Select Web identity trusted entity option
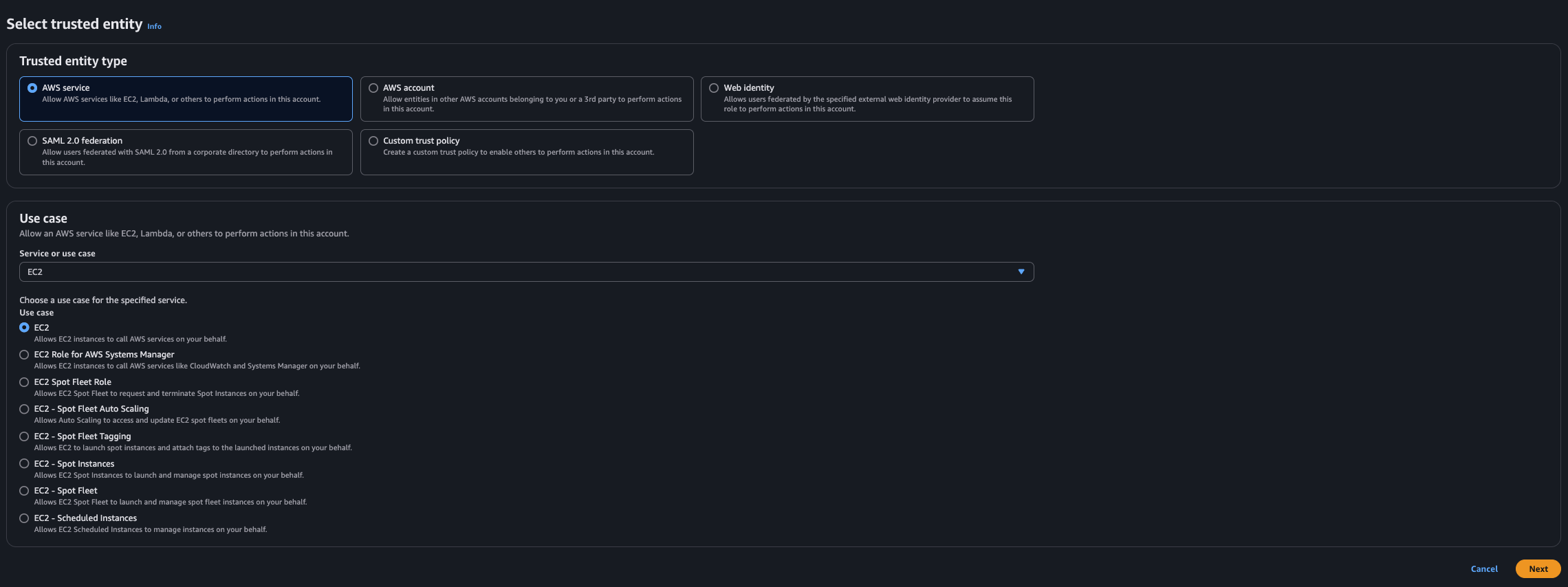This screenshot has width=1568, height=587. tap(714, 88)
